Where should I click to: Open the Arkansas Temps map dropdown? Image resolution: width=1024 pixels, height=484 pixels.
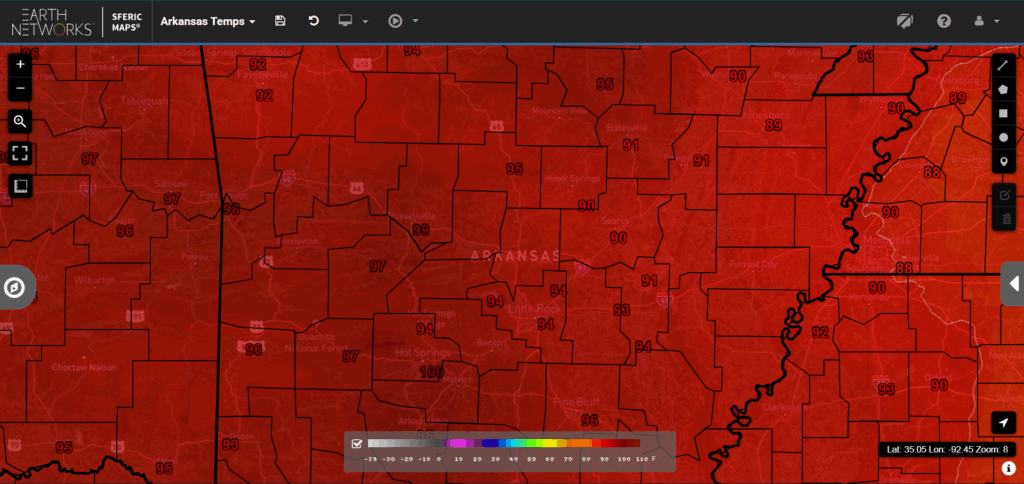click(208, 21)
